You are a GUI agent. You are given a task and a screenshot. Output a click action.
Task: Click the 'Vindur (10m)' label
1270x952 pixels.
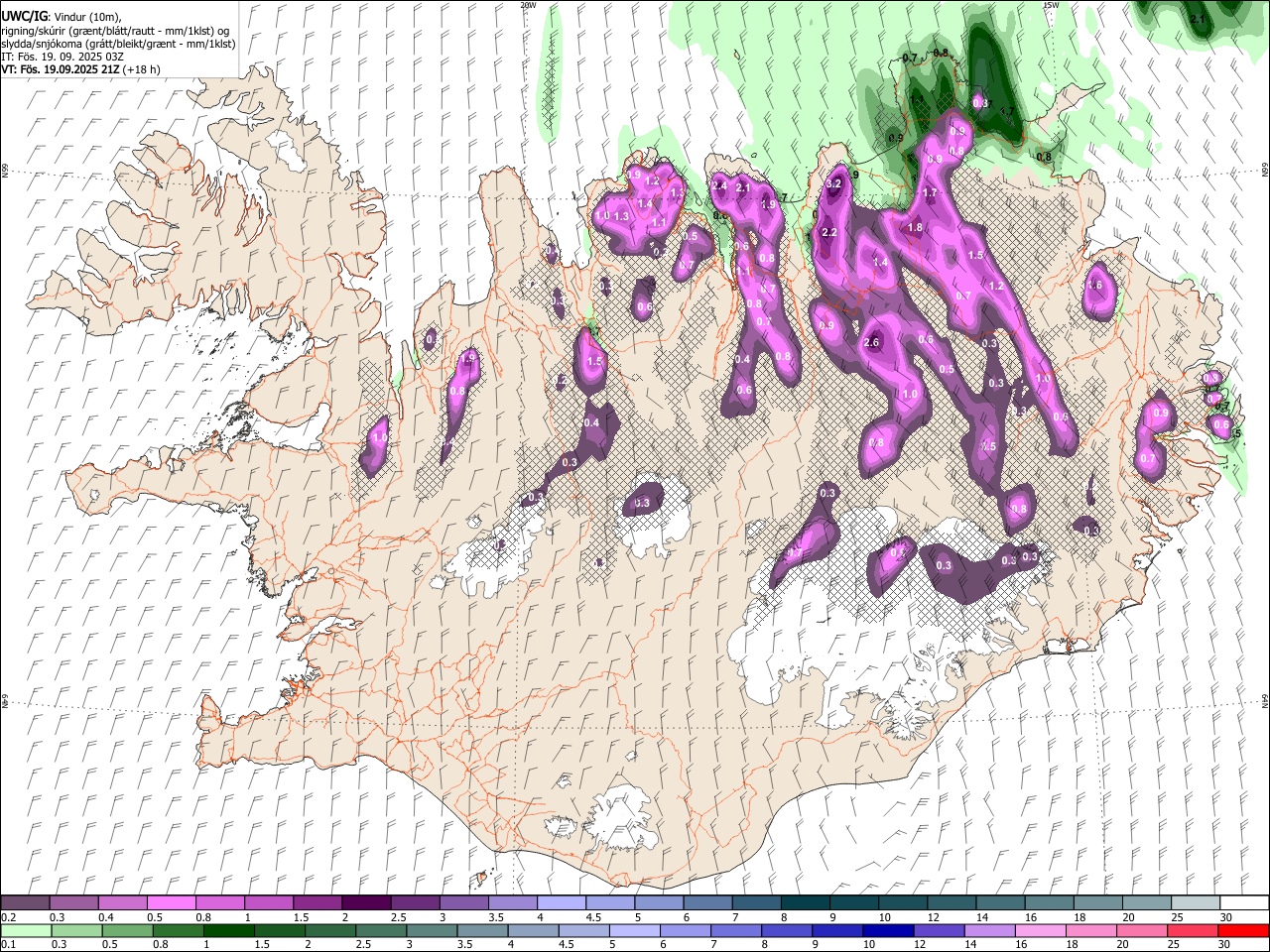click(x=86, y=16)
